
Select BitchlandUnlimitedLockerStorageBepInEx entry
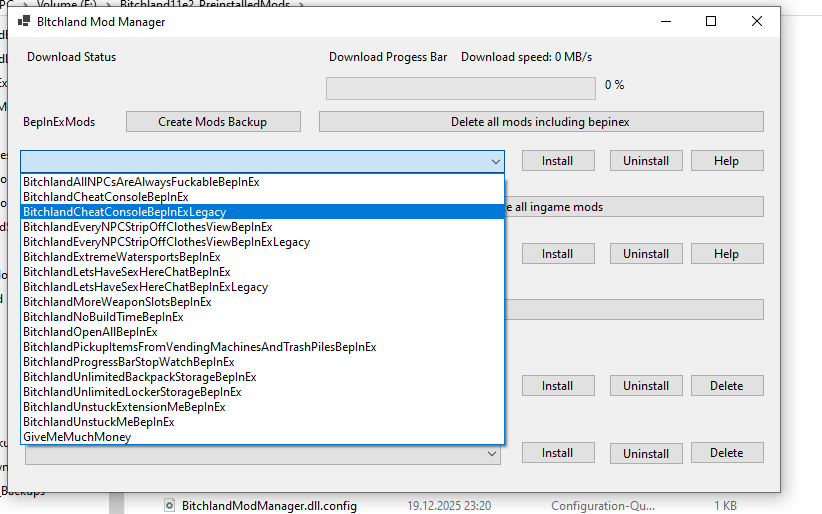click(262, 392)
